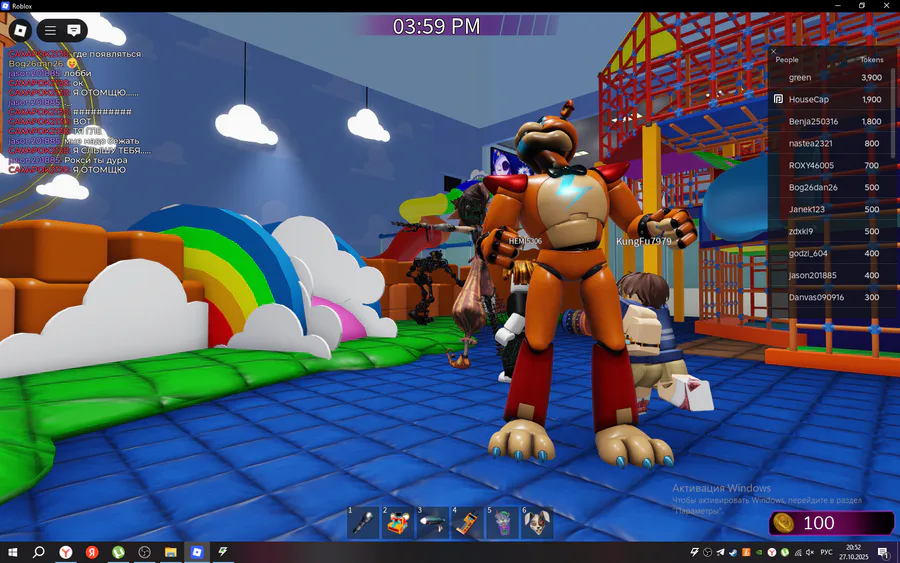Open the lightning-bolt app on the taskbar

pyautogui.click(x=223, y=552)
